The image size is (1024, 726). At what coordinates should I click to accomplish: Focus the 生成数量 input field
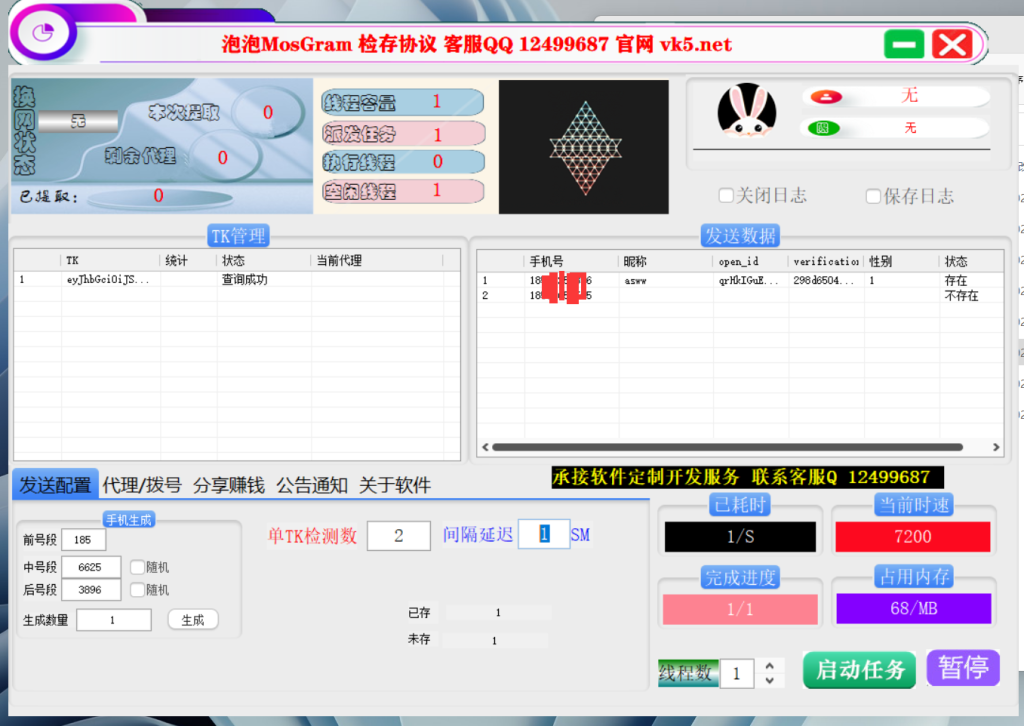pos(114,620)
